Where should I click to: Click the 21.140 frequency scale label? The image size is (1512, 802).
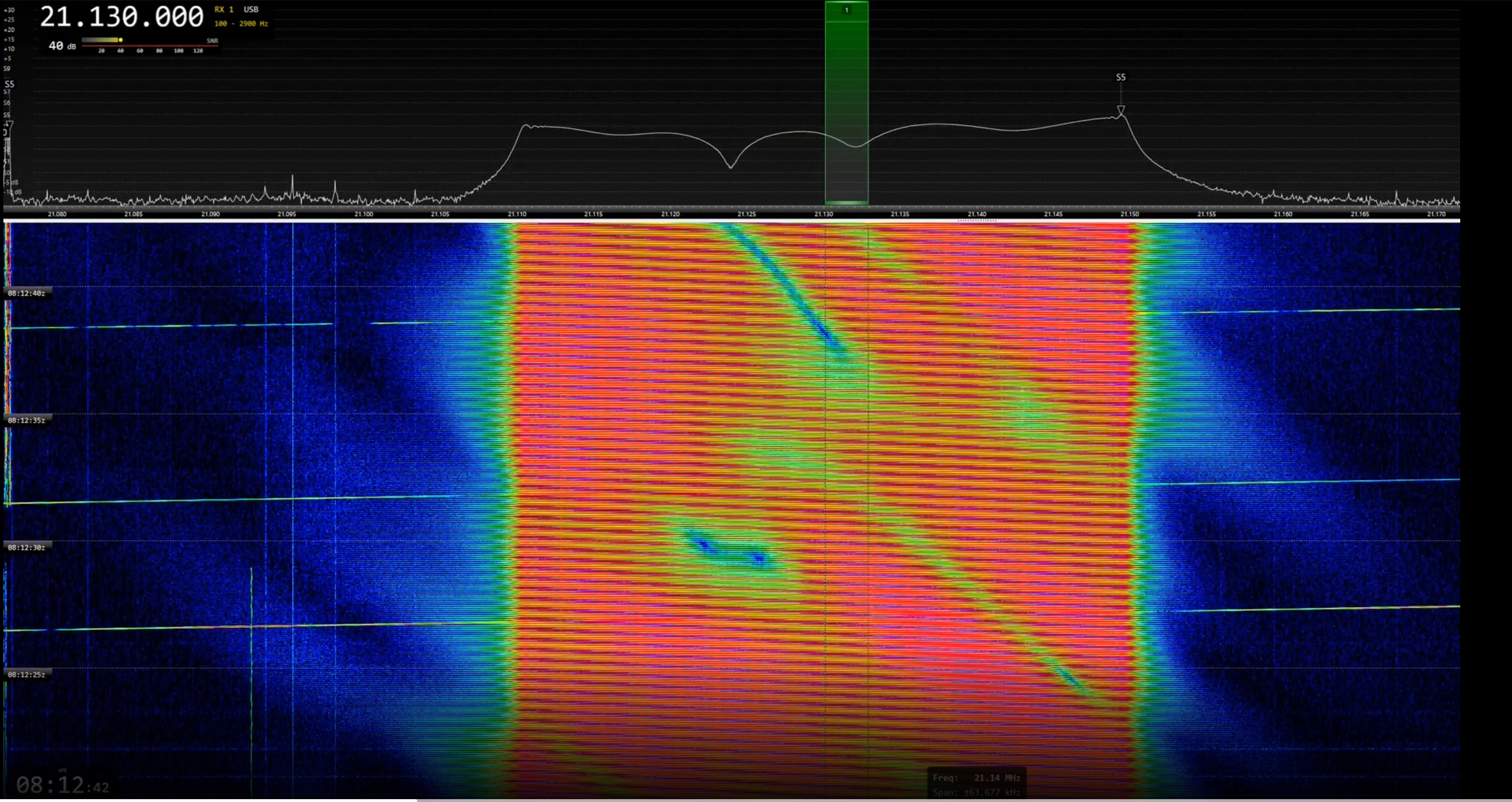(x=977, y=214)
